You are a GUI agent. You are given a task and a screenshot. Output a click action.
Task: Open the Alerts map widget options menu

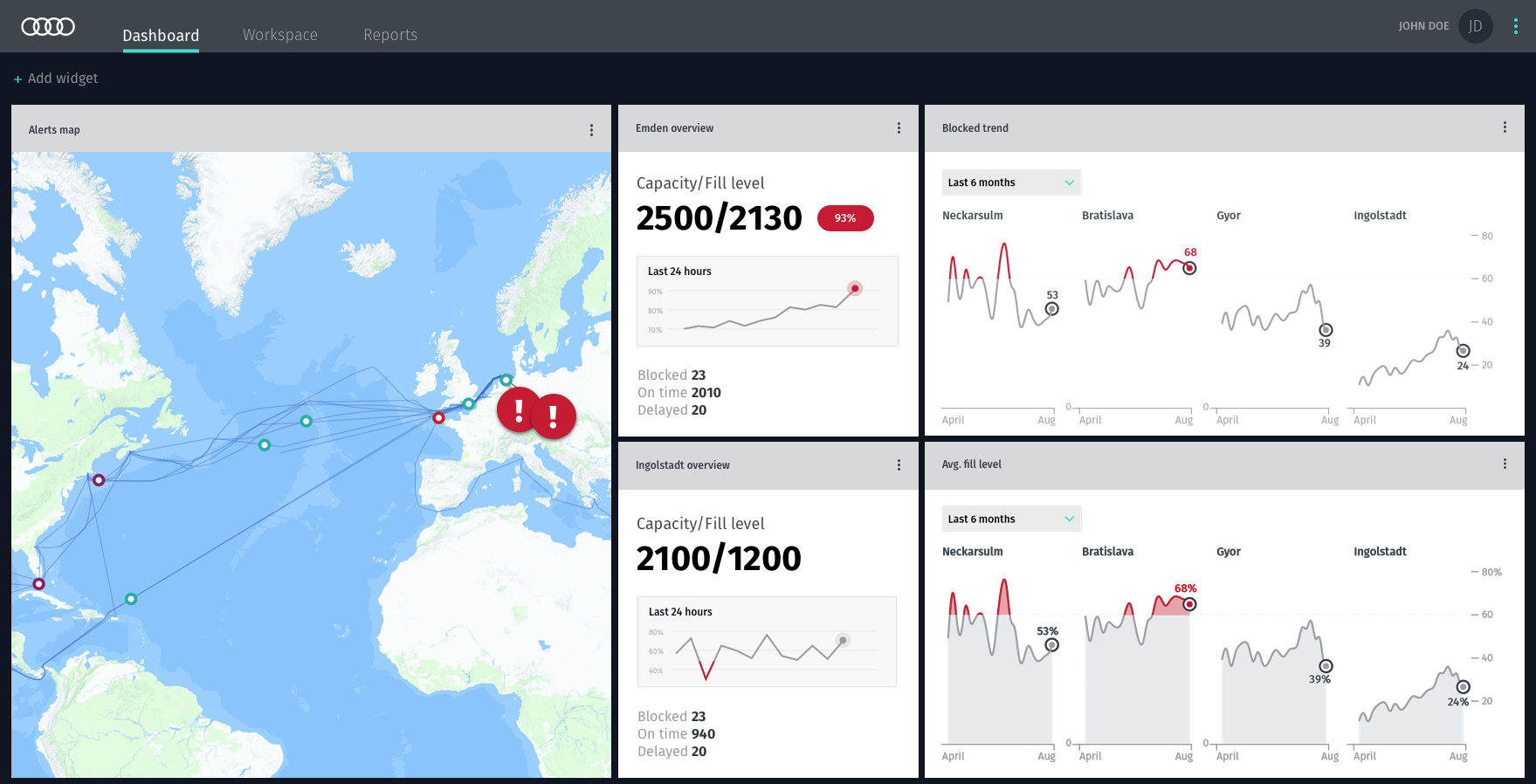tap(591, 130)
